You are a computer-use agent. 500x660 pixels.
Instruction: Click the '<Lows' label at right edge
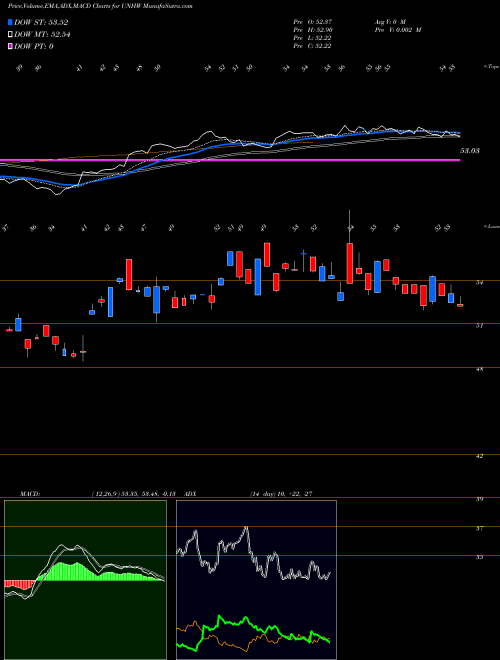click(491, 226)
